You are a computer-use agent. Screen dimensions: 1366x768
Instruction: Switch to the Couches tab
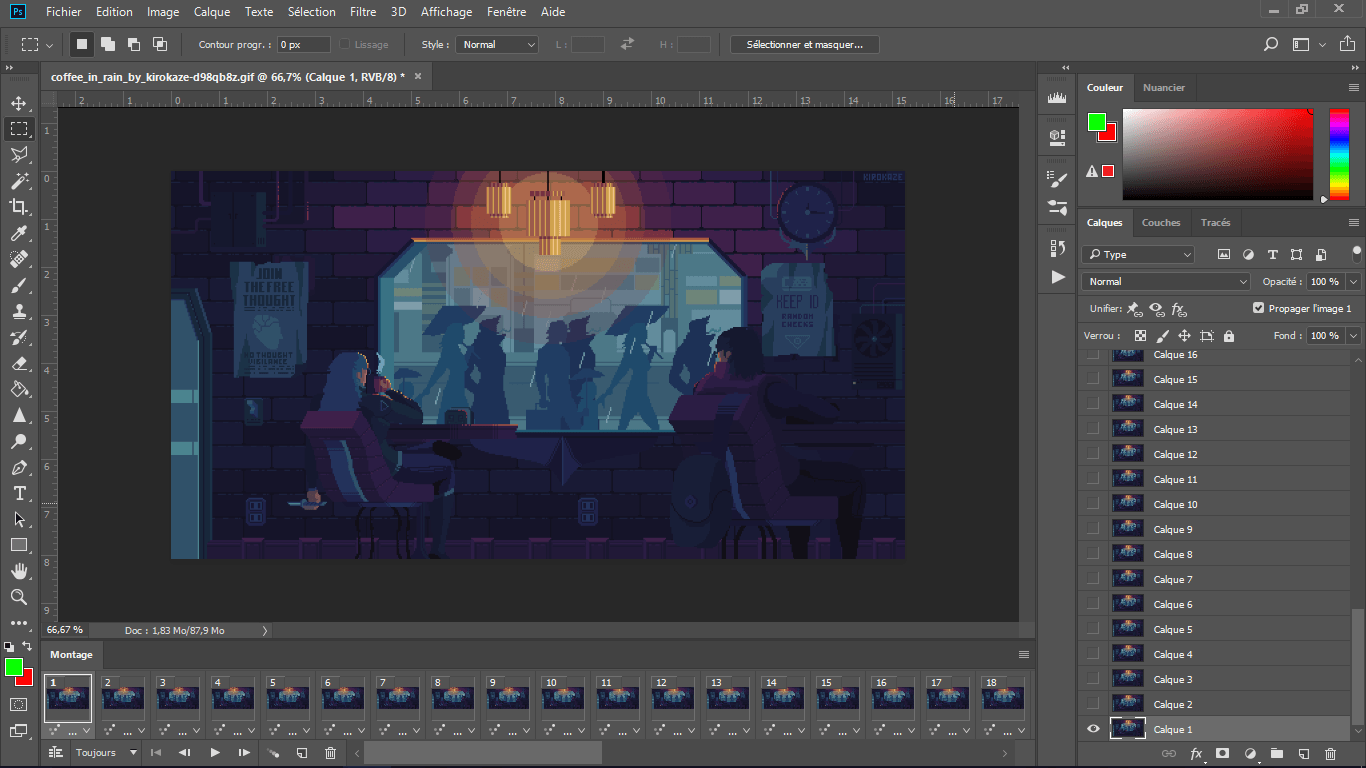click(x=1161, y=223)
